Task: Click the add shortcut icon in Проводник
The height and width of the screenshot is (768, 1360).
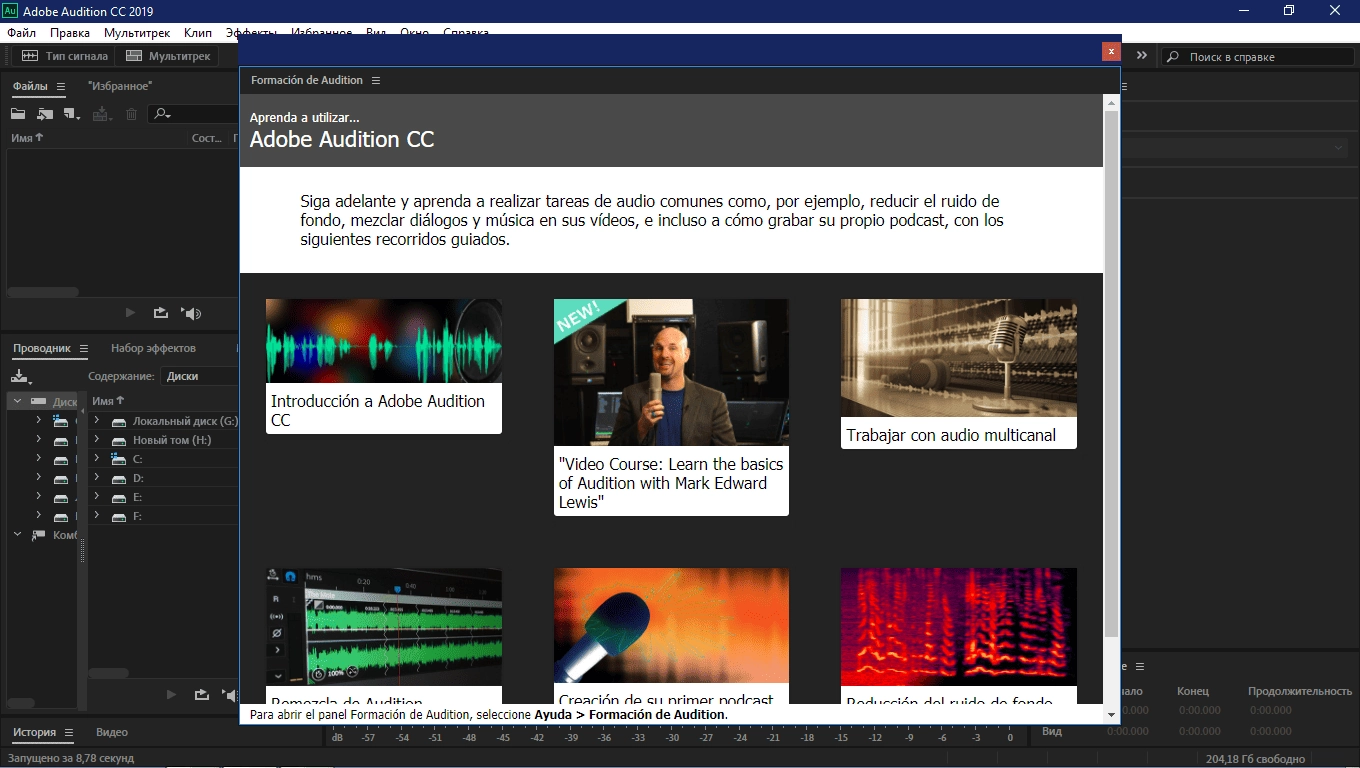Action: click(x=21, y=376)
